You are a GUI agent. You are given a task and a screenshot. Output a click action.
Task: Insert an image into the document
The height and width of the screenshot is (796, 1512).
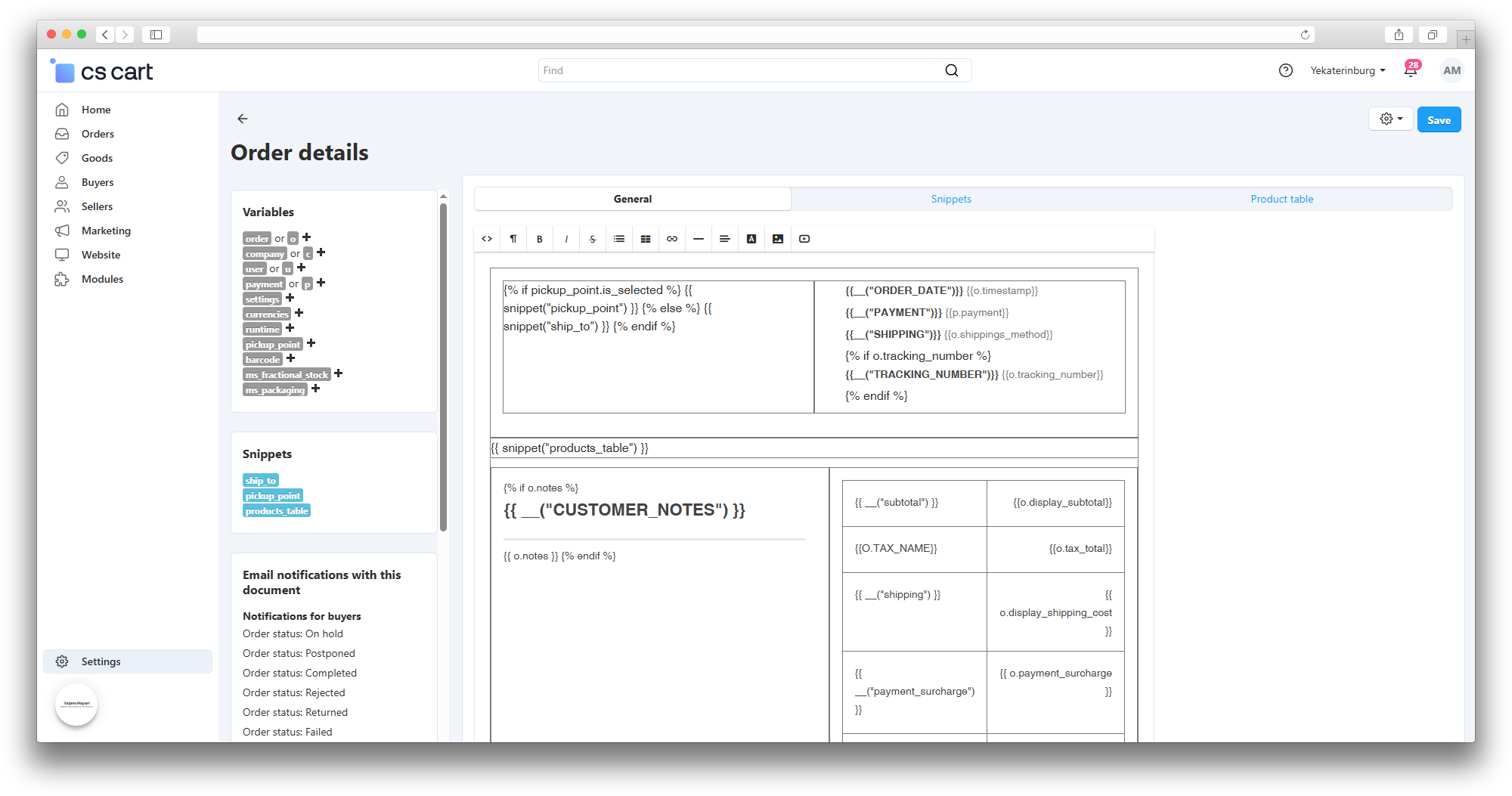[x=778, y=239]
